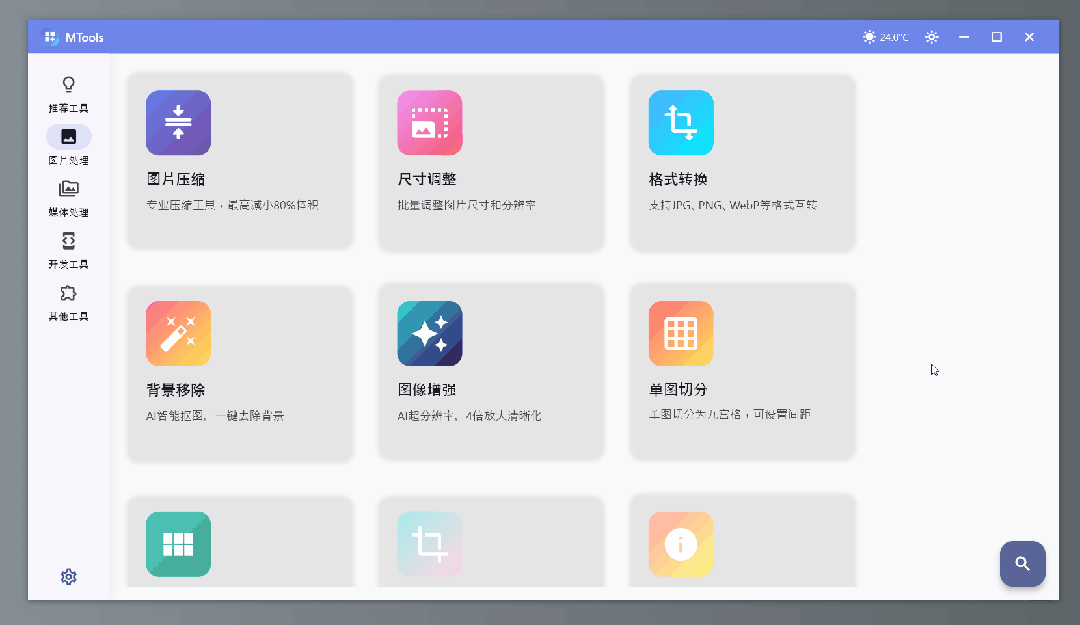This screenshot has height=625, width=1080.
Task: Click the floating search button
Action: (1023, 564)
